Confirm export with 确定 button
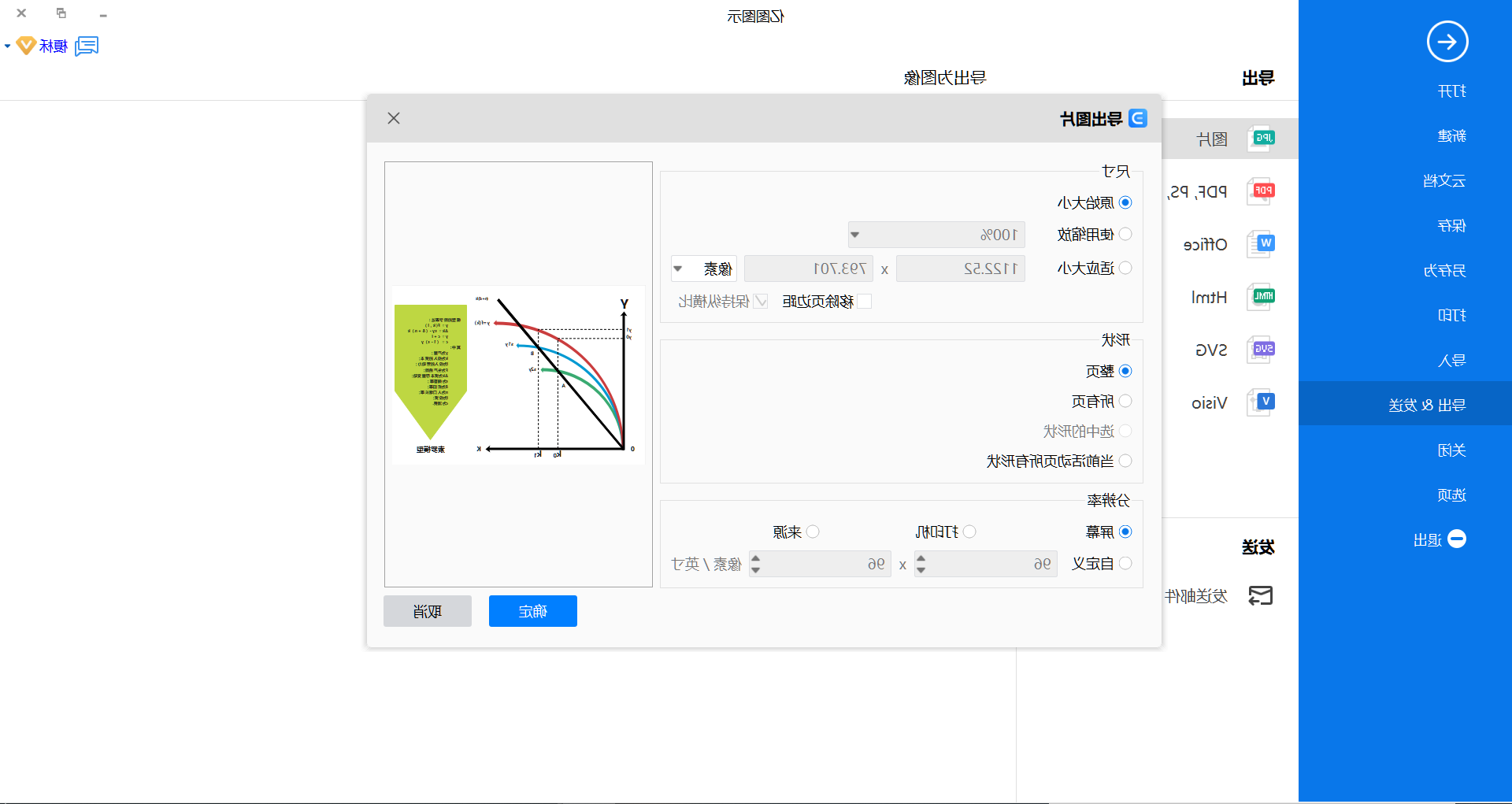The width and height of the screenshot is (1512, 804). click(533, 611)
